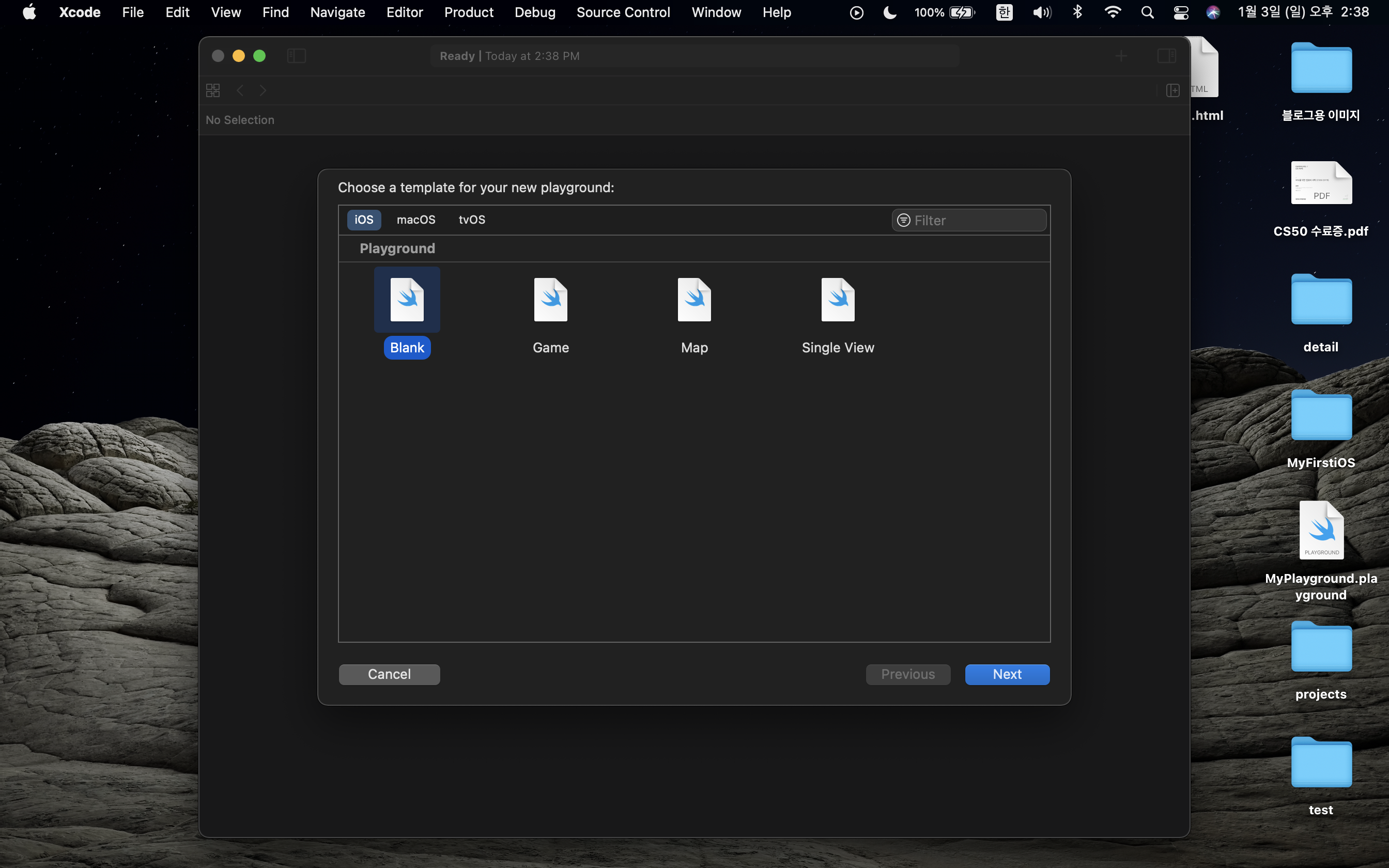Click the Cancel button

click(x=389, y=674)
